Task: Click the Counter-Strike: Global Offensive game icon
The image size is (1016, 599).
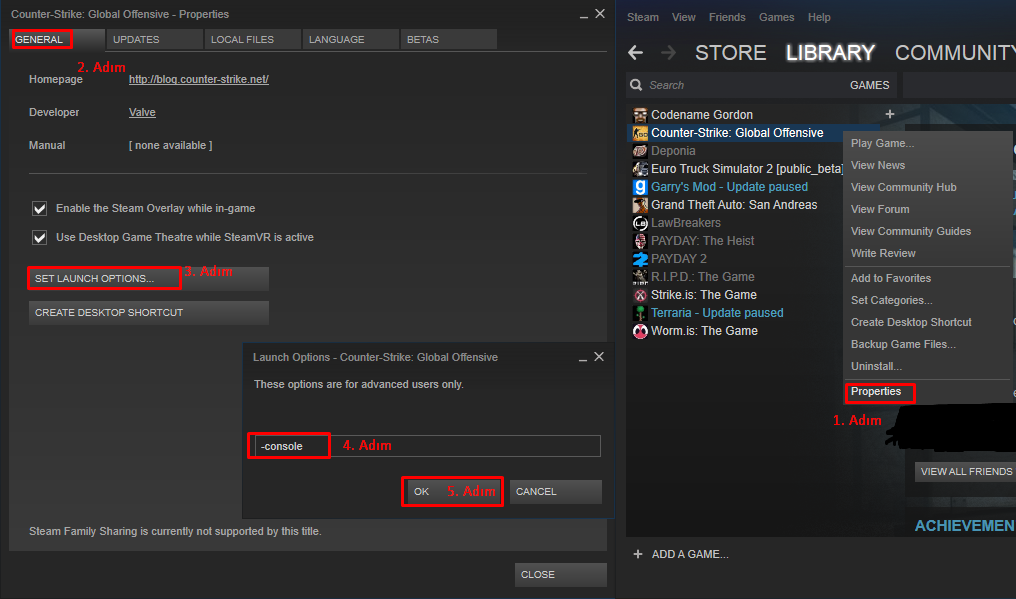Action: click(640, 133)
